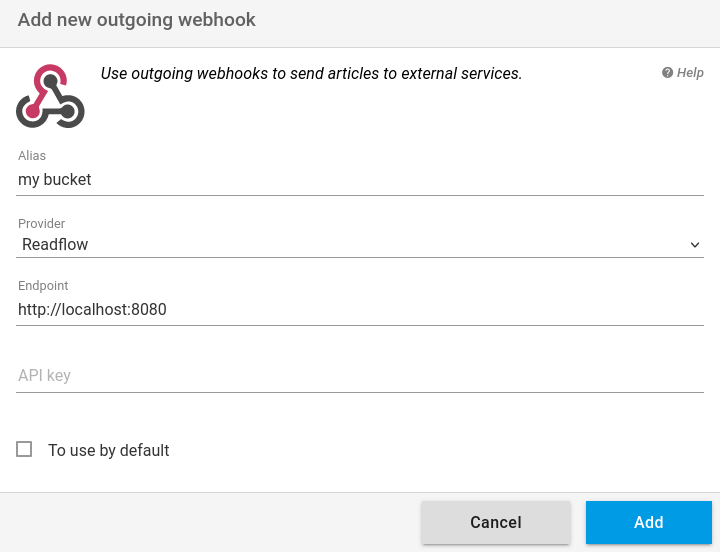Click the Provider dropdown chevron arrow

pyautogui.click(x=695, y=245)
